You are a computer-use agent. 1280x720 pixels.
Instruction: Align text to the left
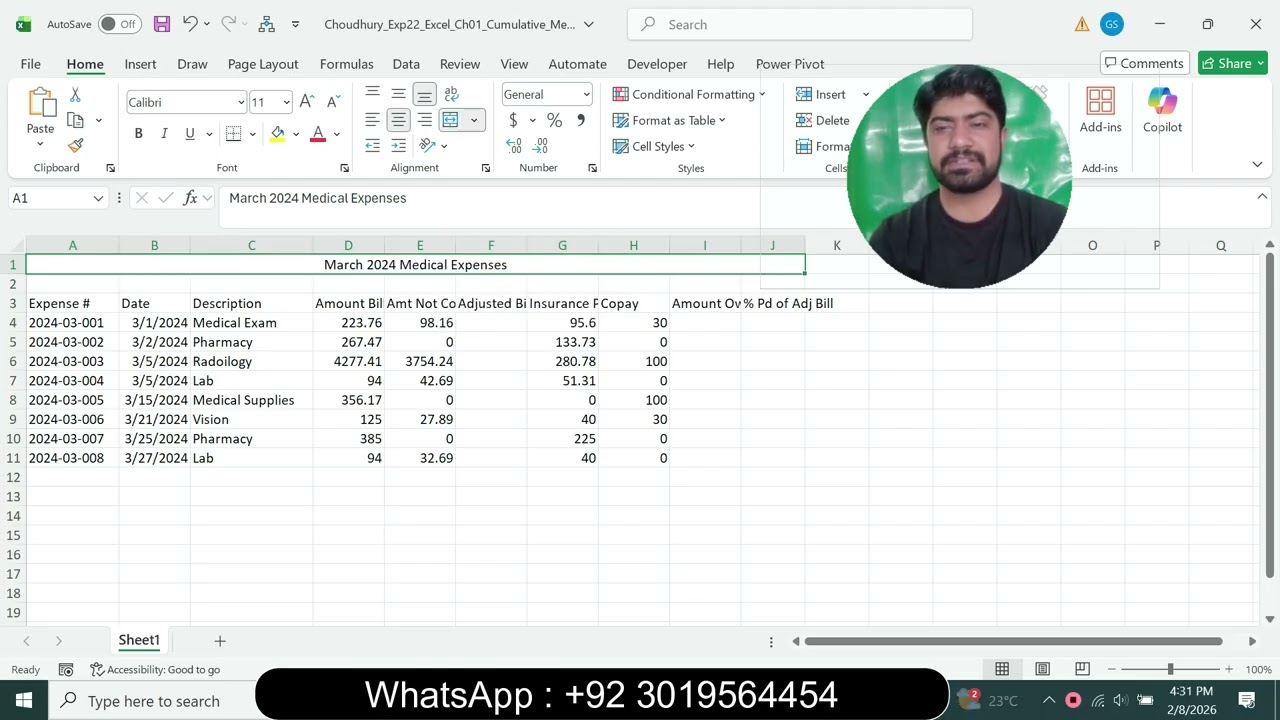tap(372, 120)
